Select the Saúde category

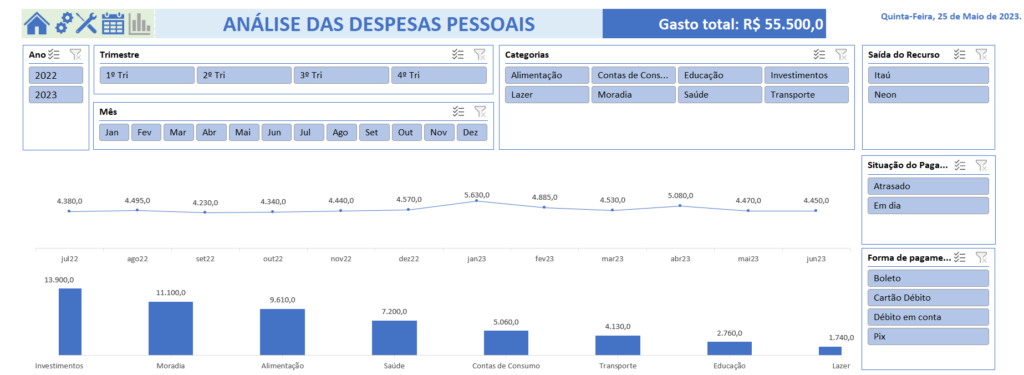(x=720, y=95)
